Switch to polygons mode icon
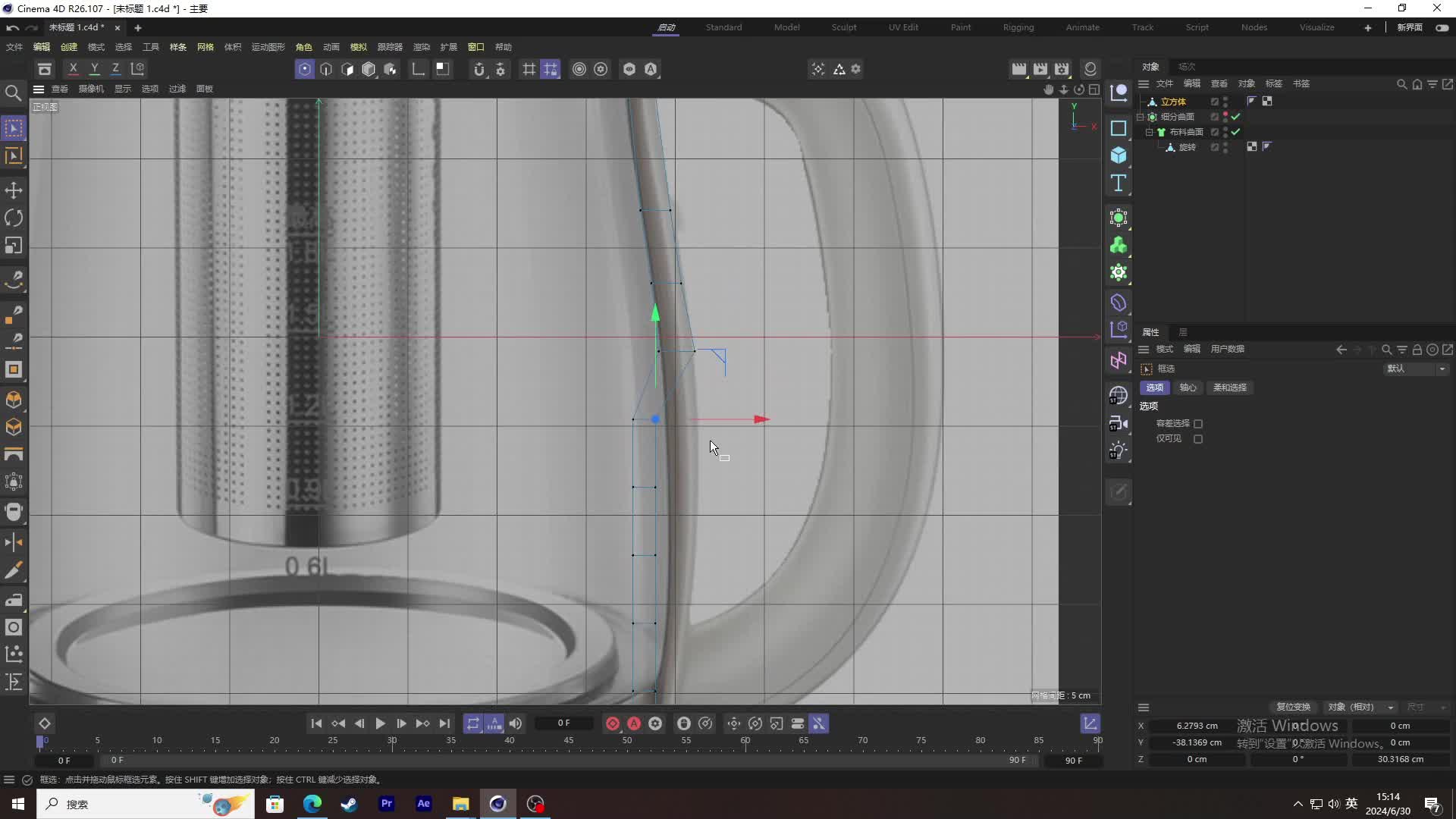1456x819 pixels. click(347, 69)
